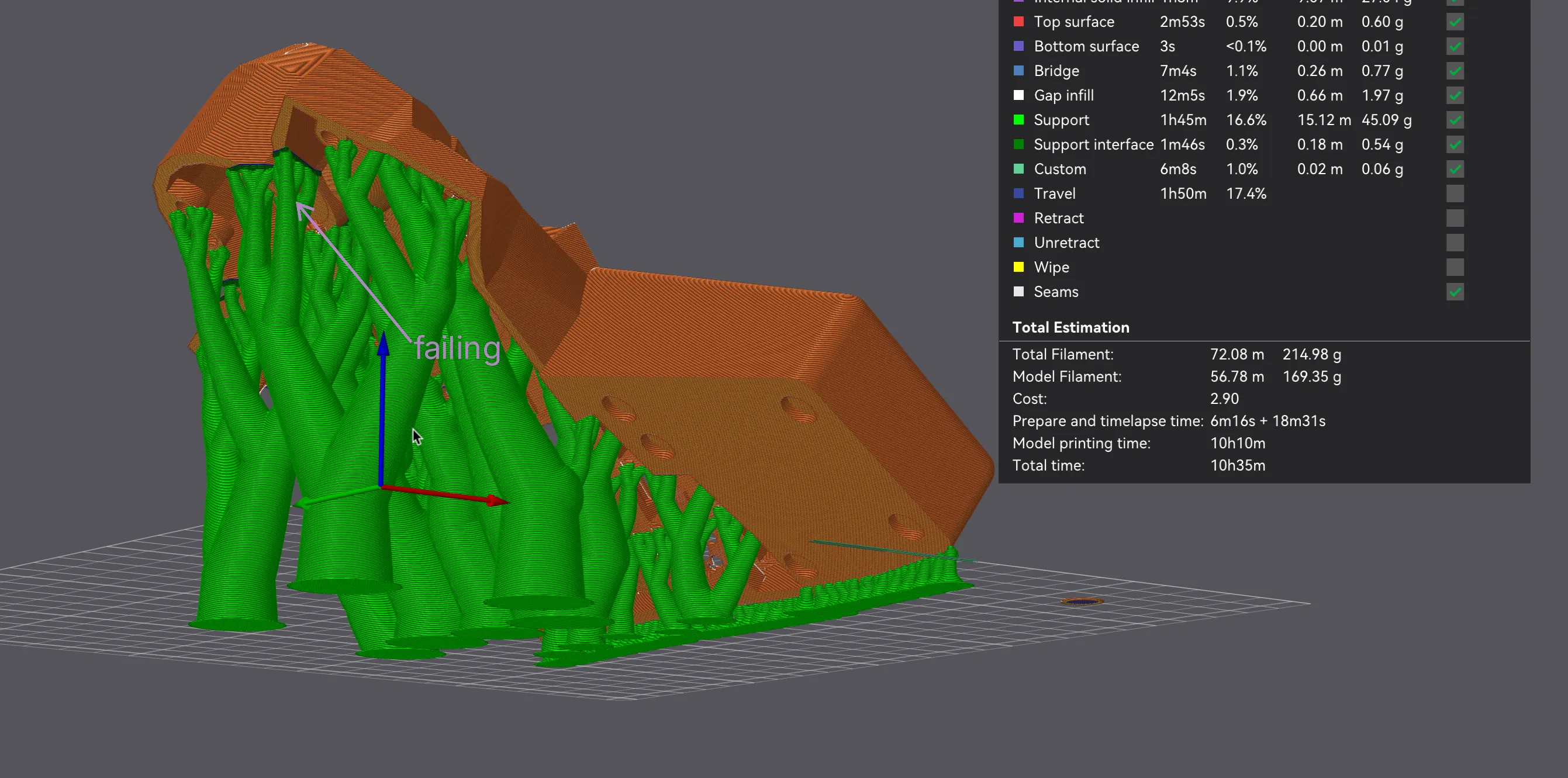
Task: Click the green Support color swatch
Action: (1019, 119)
